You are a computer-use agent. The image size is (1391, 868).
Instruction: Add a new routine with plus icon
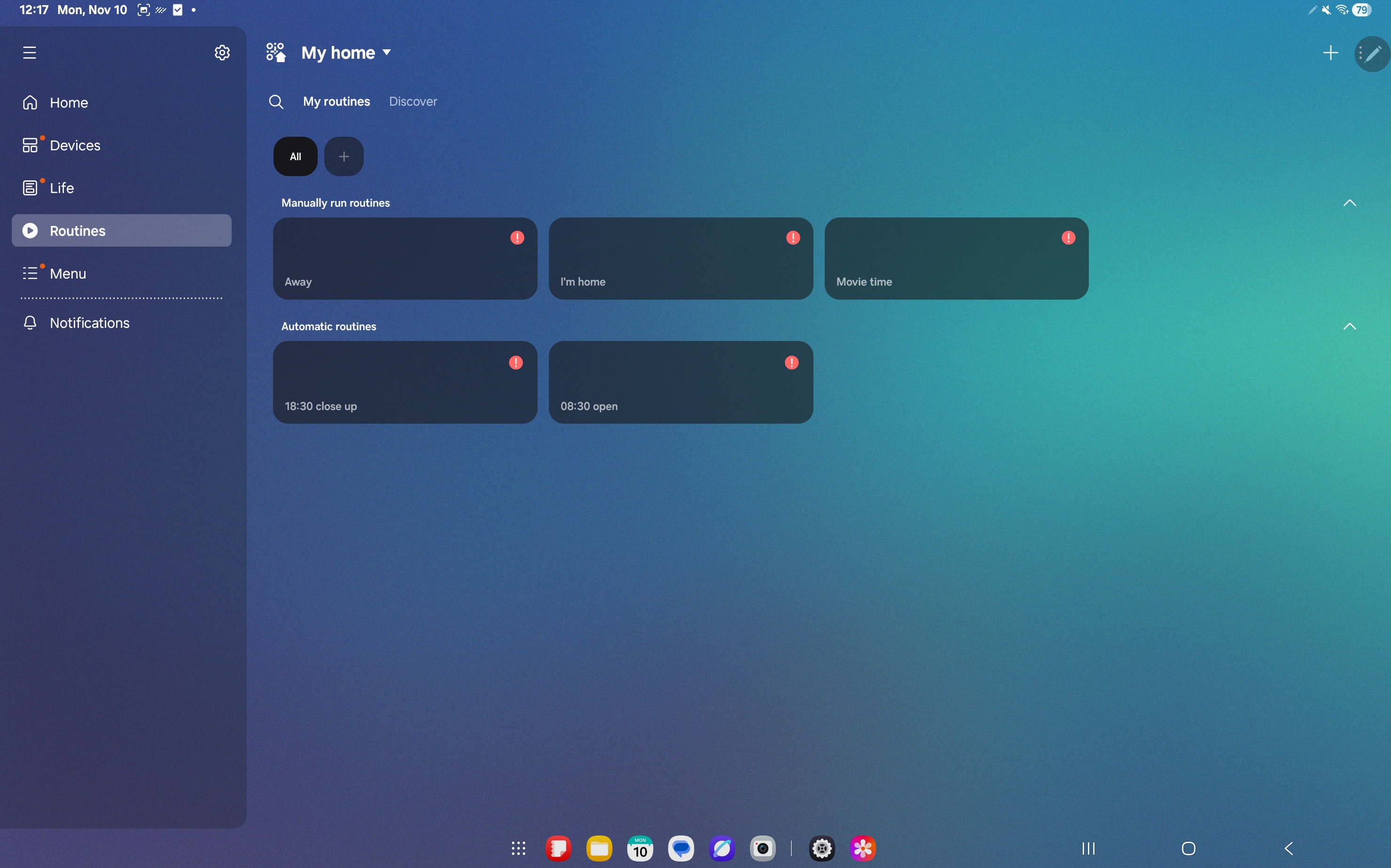(1330, 53)
